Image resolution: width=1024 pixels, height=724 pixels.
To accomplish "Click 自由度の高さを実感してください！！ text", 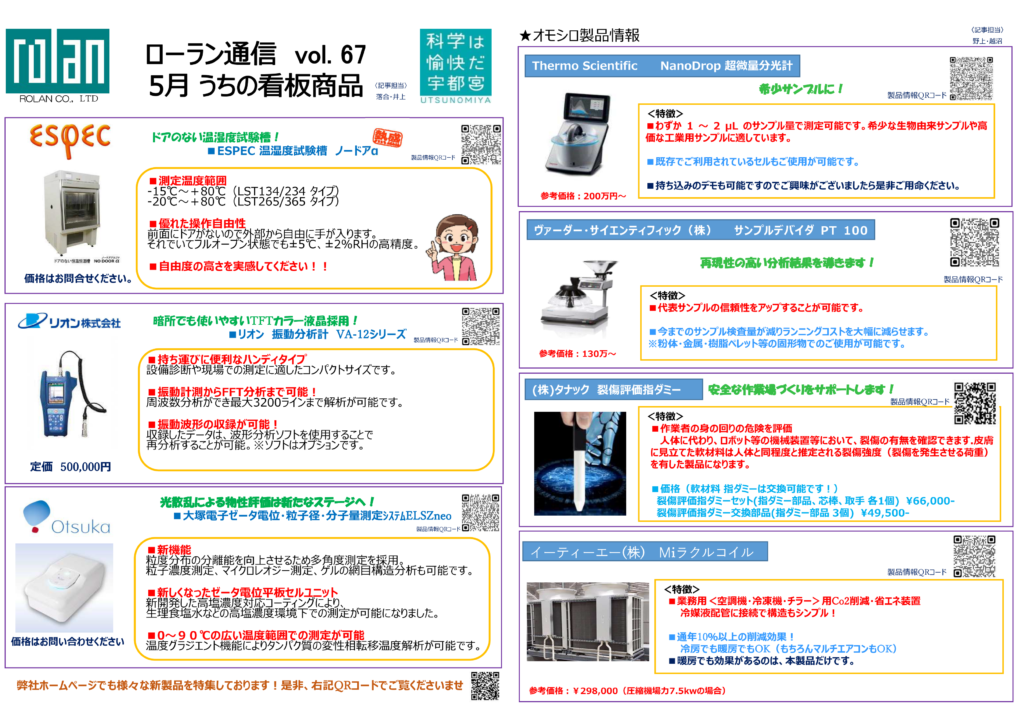I will [238, 266].
